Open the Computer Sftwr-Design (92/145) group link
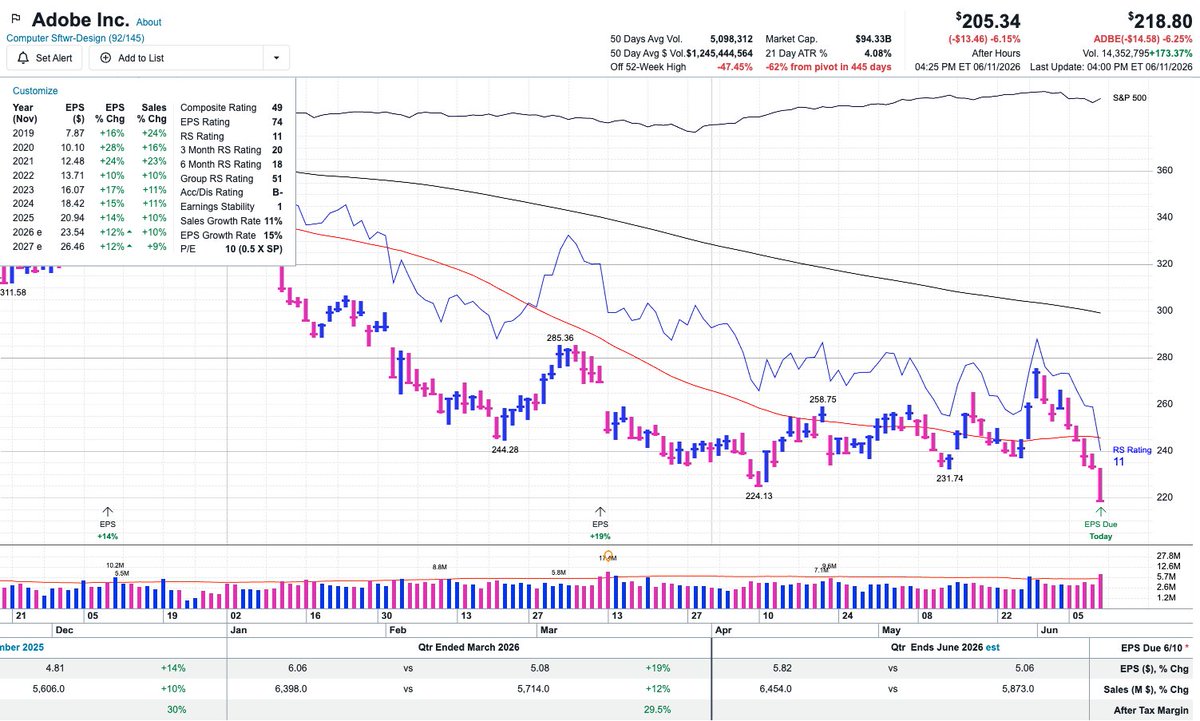Image resolution: width=1200 pixels, height=721 pixels. [76, 38]
